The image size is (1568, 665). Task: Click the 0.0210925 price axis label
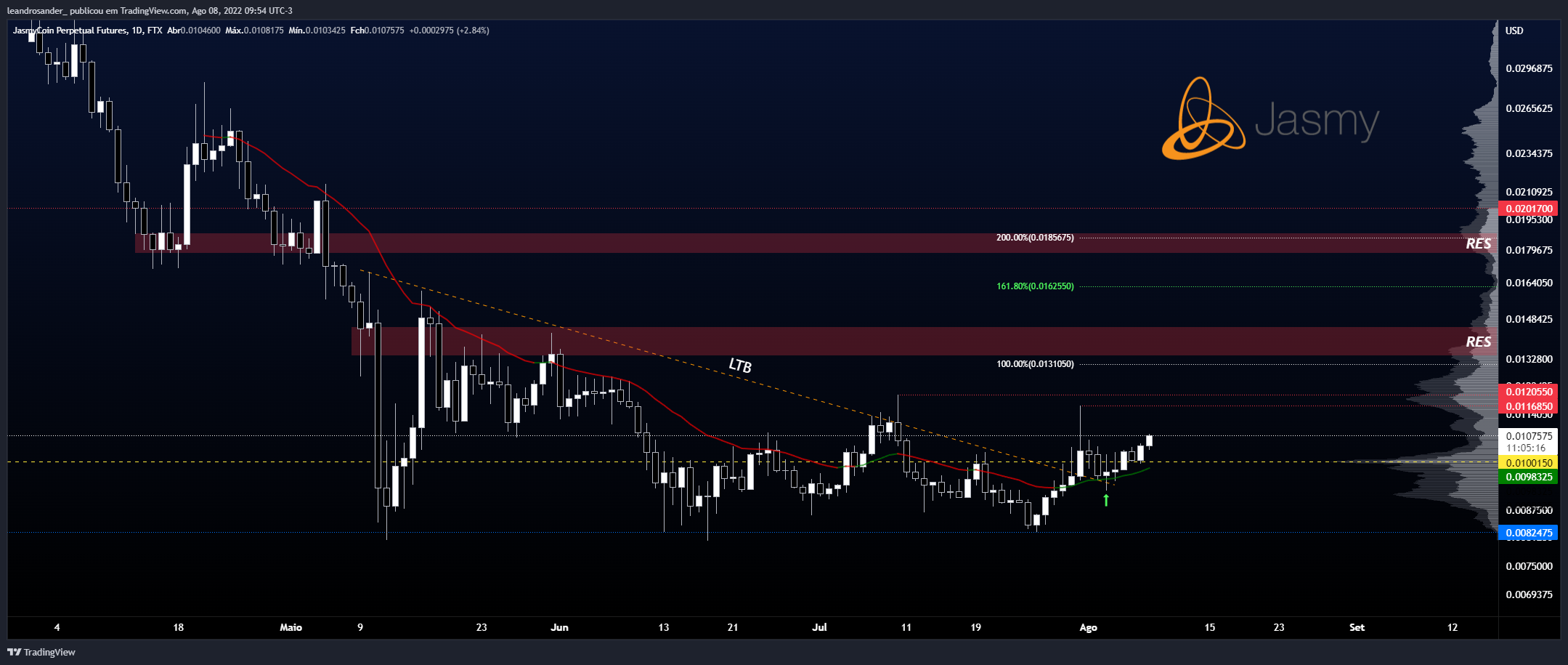[x=1529, y=192]
